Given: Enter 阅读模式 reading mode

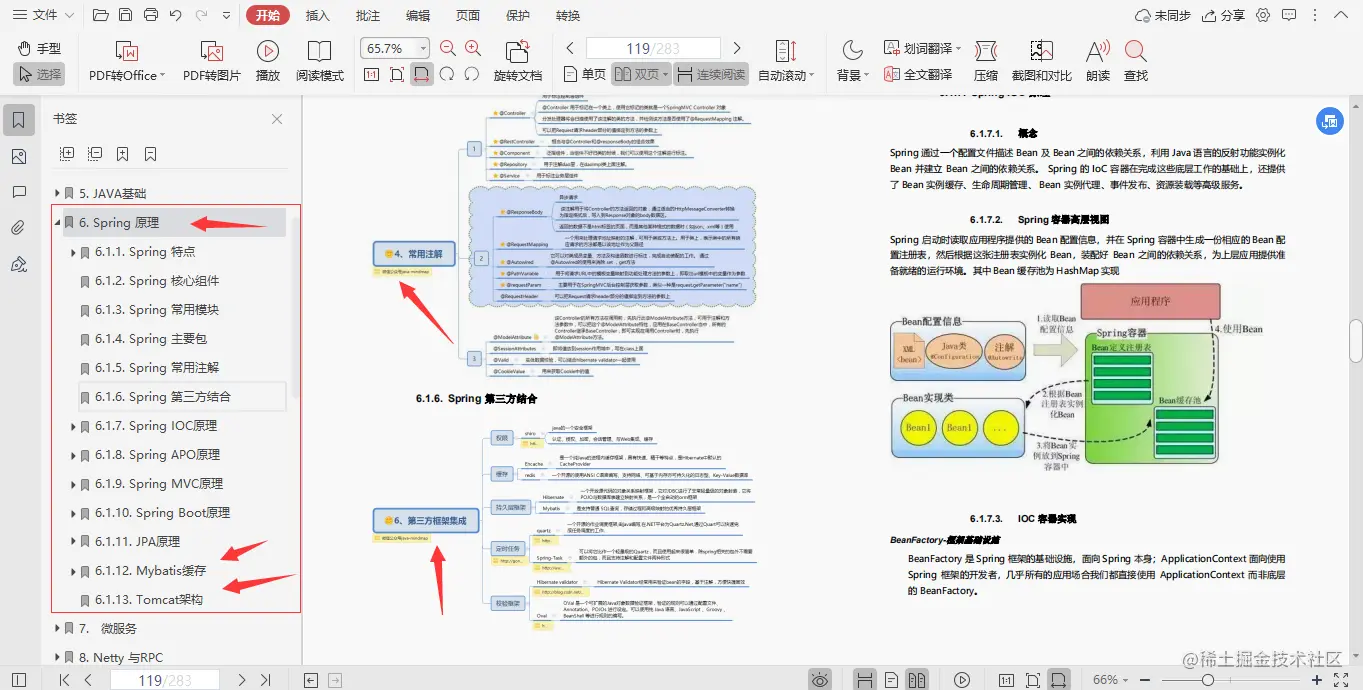Looking at the screenshot, I should click(x=320, y=60).
